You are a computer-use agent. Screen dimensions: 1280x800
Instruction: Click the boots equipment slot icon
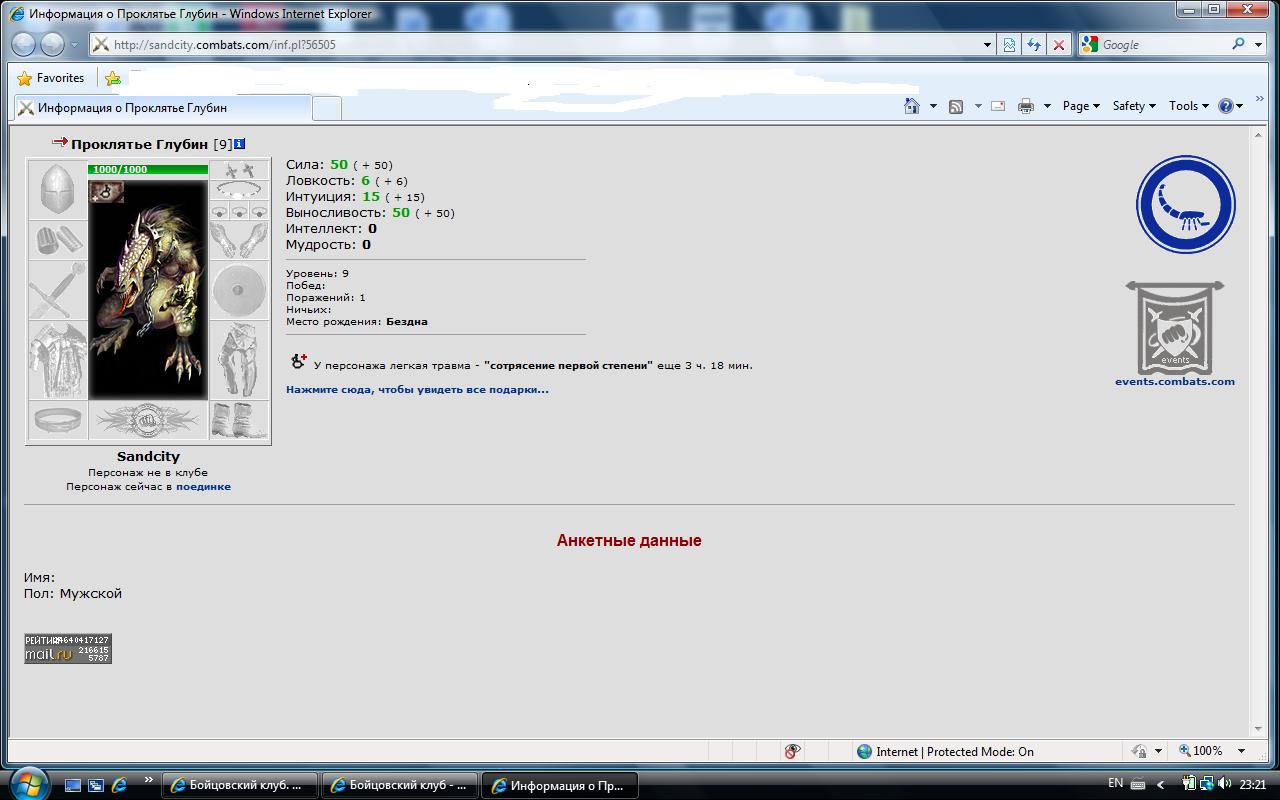pos(240,420)
